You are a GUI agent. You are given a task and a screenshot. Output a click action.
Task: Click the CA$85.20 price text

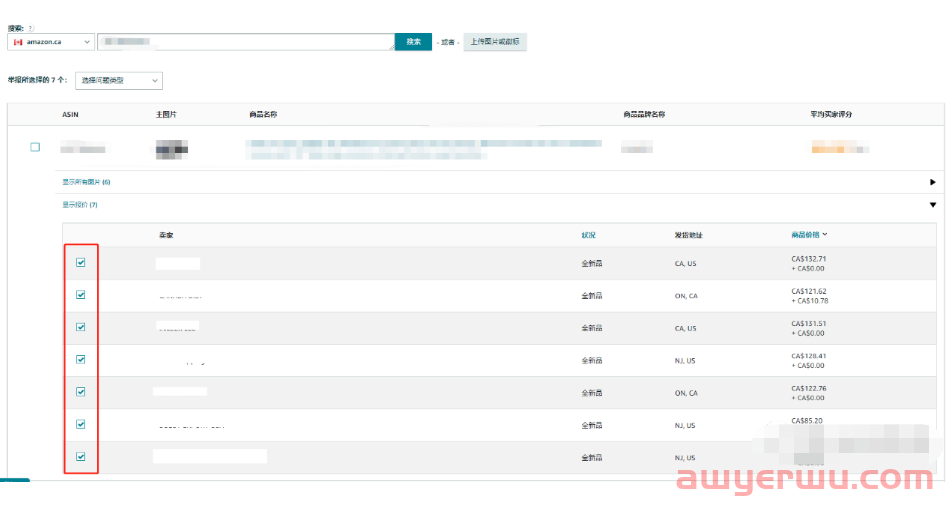tap(807, 420)
